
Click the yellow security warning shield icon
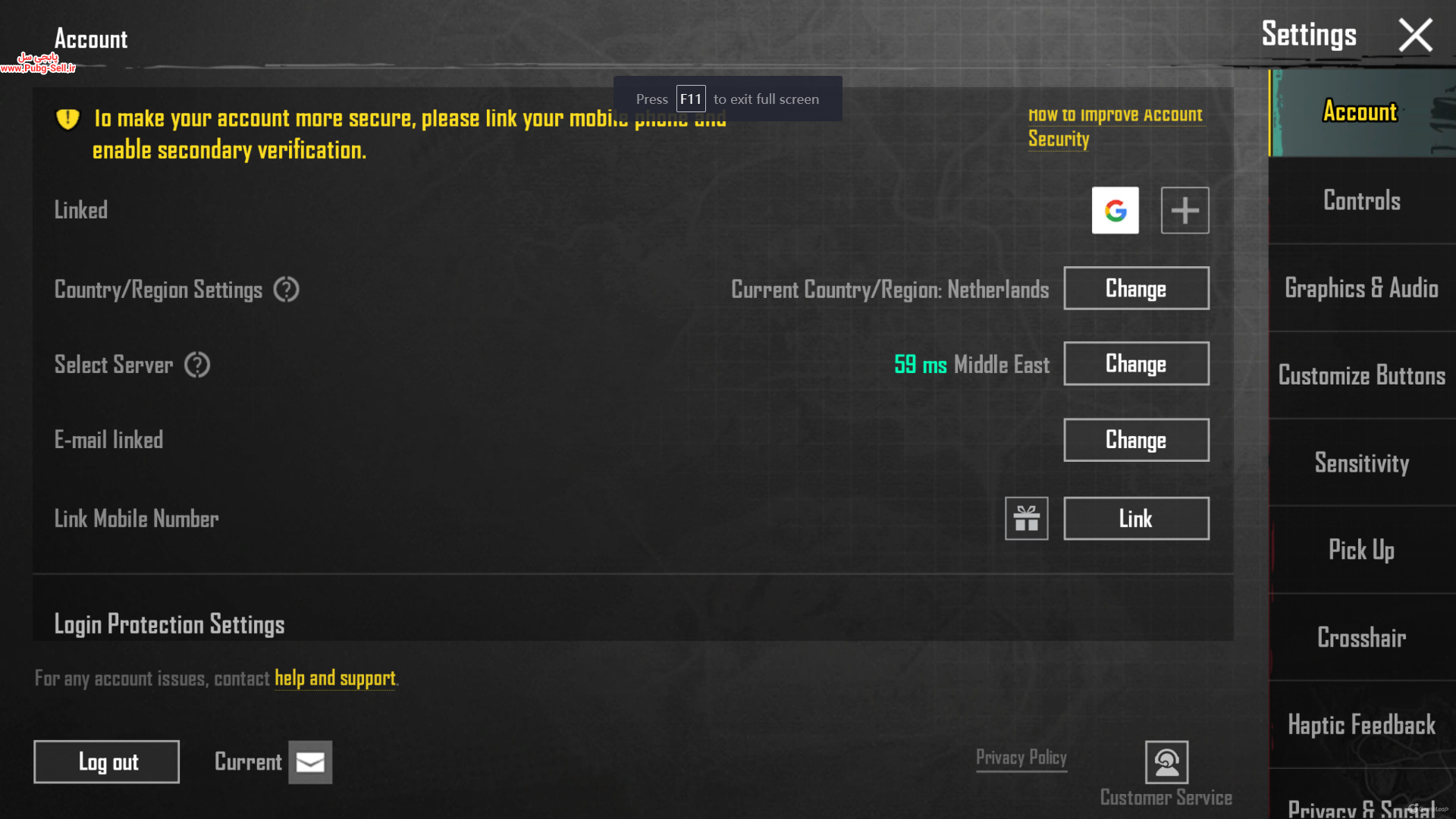67,119
